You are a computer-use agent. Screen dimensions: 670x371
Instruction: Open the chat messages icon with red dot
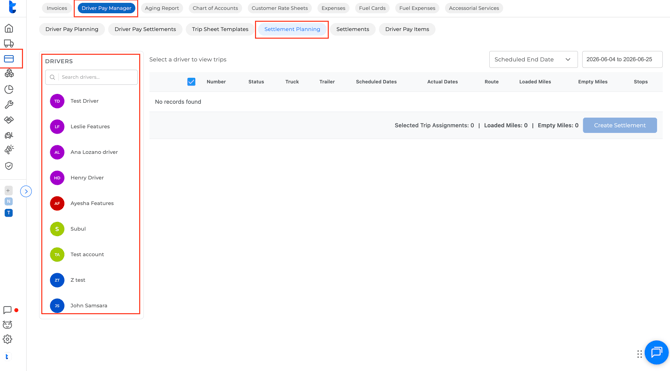pos(7,310)
